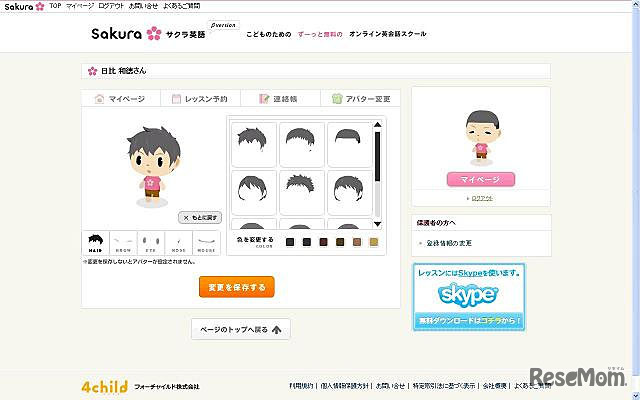This screenshot has width=640, height=400.
Task: Open the マイページ tab with house icon
Action: point(121,99)
